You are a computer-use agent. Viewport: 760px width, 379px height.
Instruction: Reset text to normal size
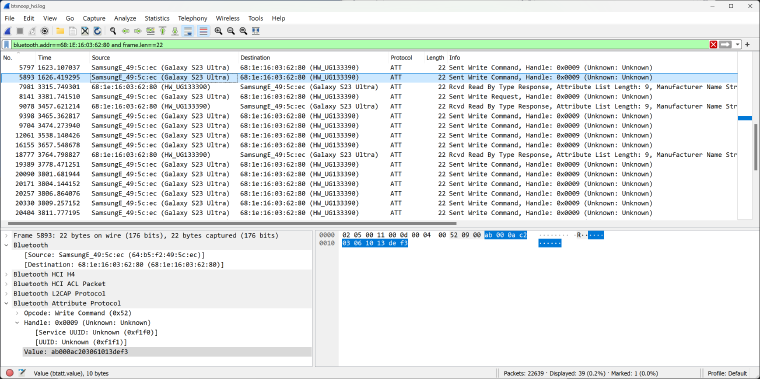coord(243,31)
